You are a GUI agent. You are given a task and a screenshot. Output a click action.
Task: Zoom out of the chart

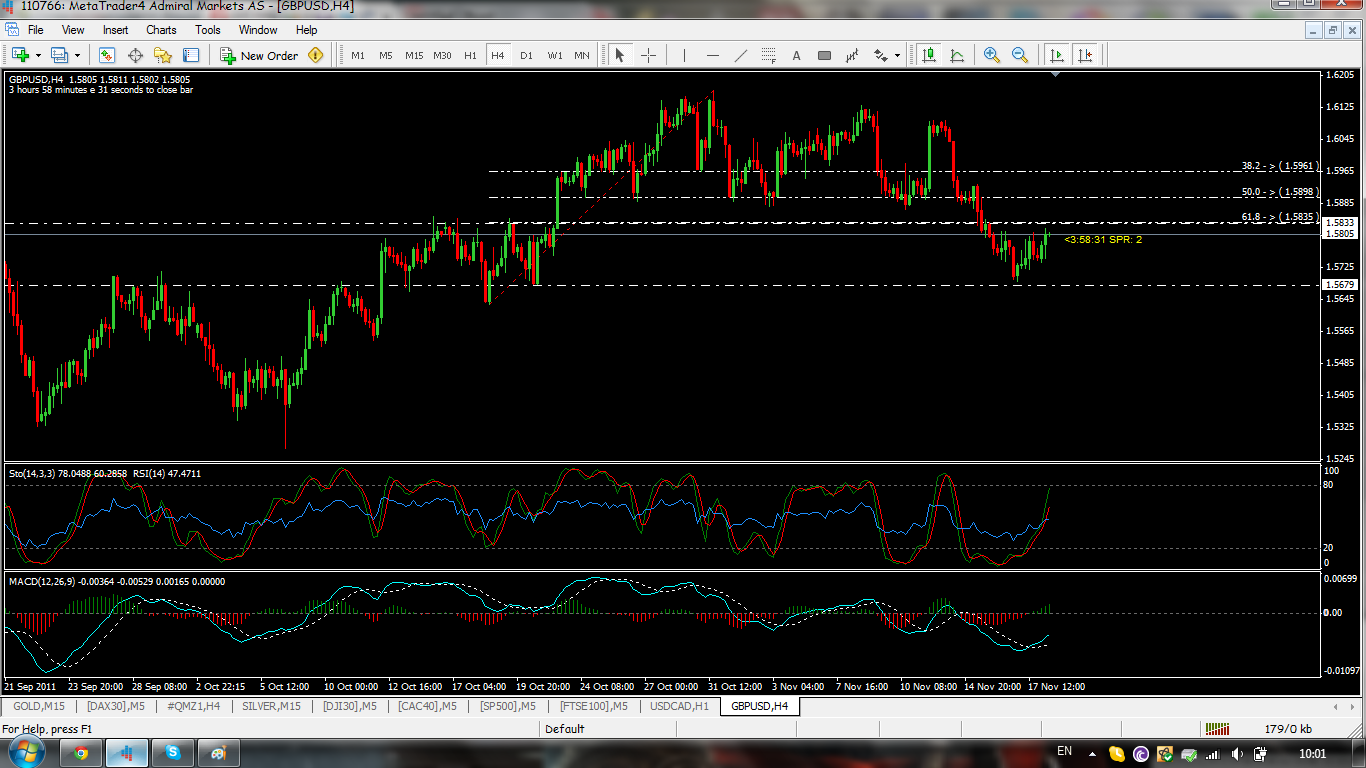(1020, 55)
